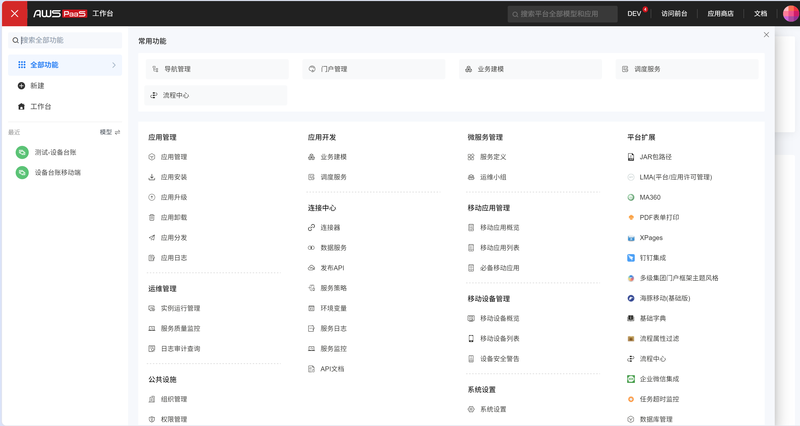Click the red X menu close icon

click(x=14, y=13)
